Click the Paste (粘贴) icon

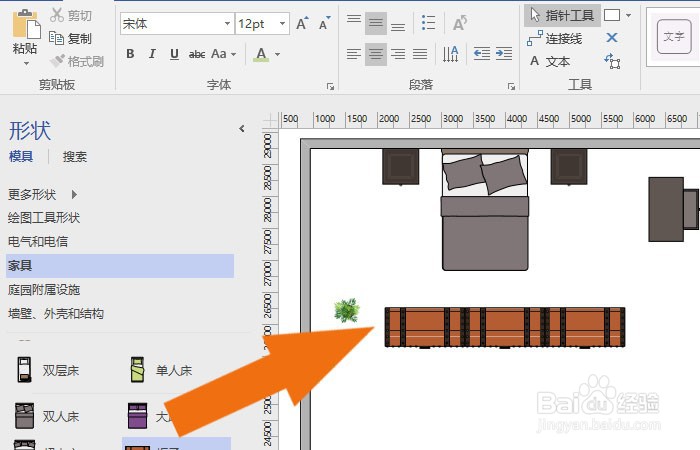(x=26, y=24)
